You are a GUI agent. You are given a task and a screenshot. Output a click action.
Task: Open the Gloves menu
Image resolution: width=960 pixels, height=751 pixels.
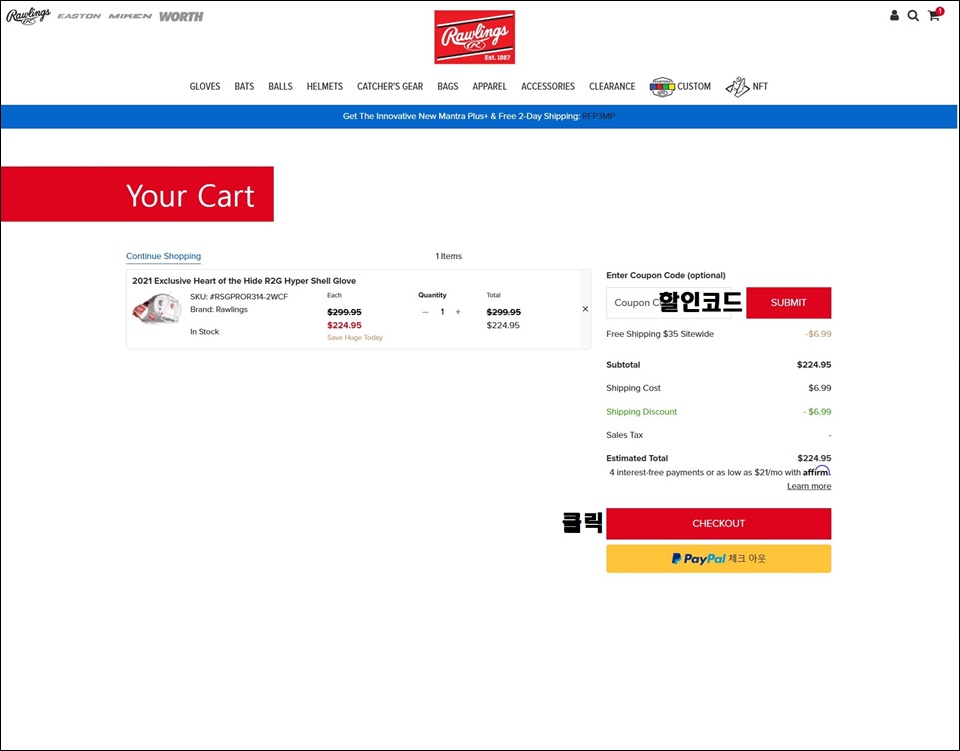[x=204, y=86]
